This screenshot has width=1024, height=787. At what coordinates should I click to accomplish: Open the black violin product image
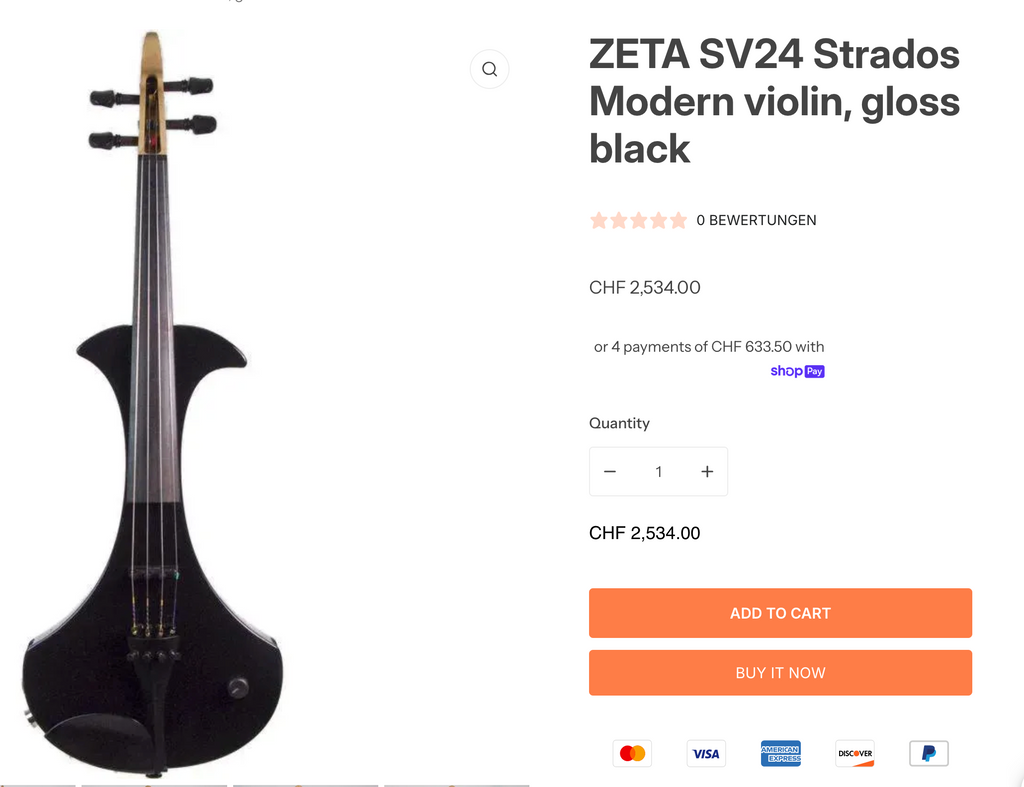click(x=155, y=450)
